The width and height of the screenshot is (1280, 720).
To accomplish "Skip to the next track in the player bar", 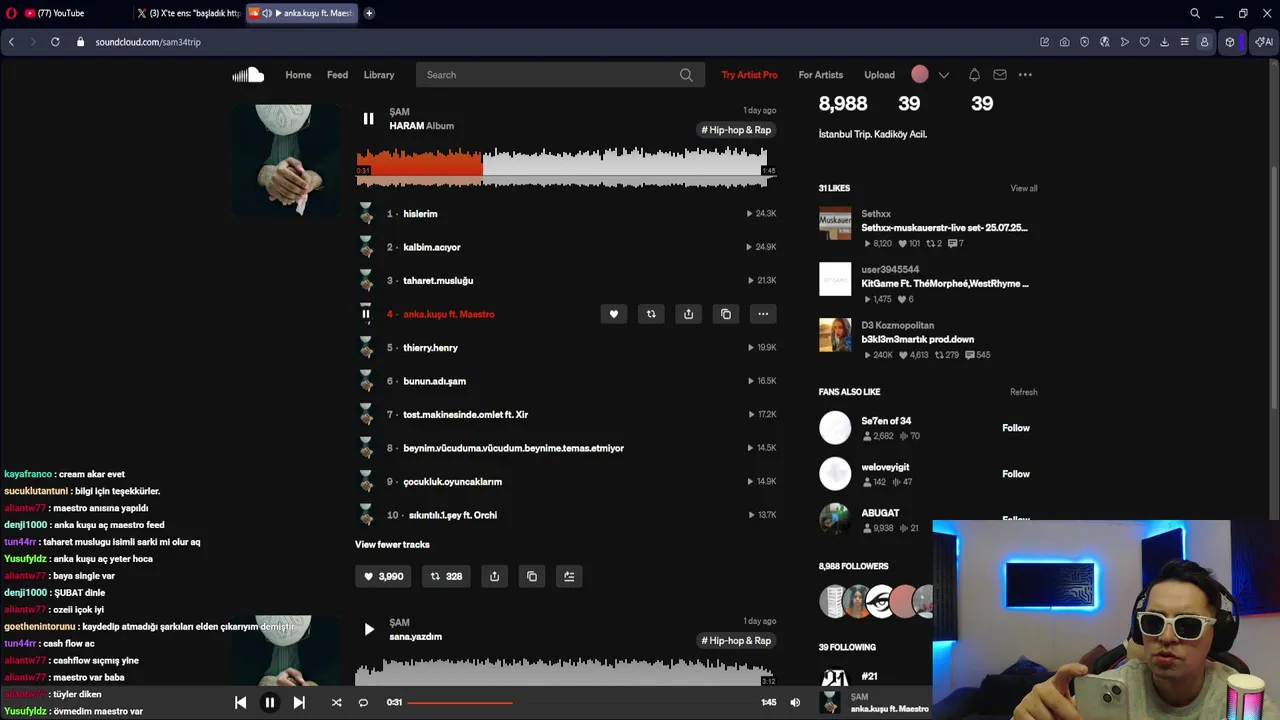I will [298, 703].
